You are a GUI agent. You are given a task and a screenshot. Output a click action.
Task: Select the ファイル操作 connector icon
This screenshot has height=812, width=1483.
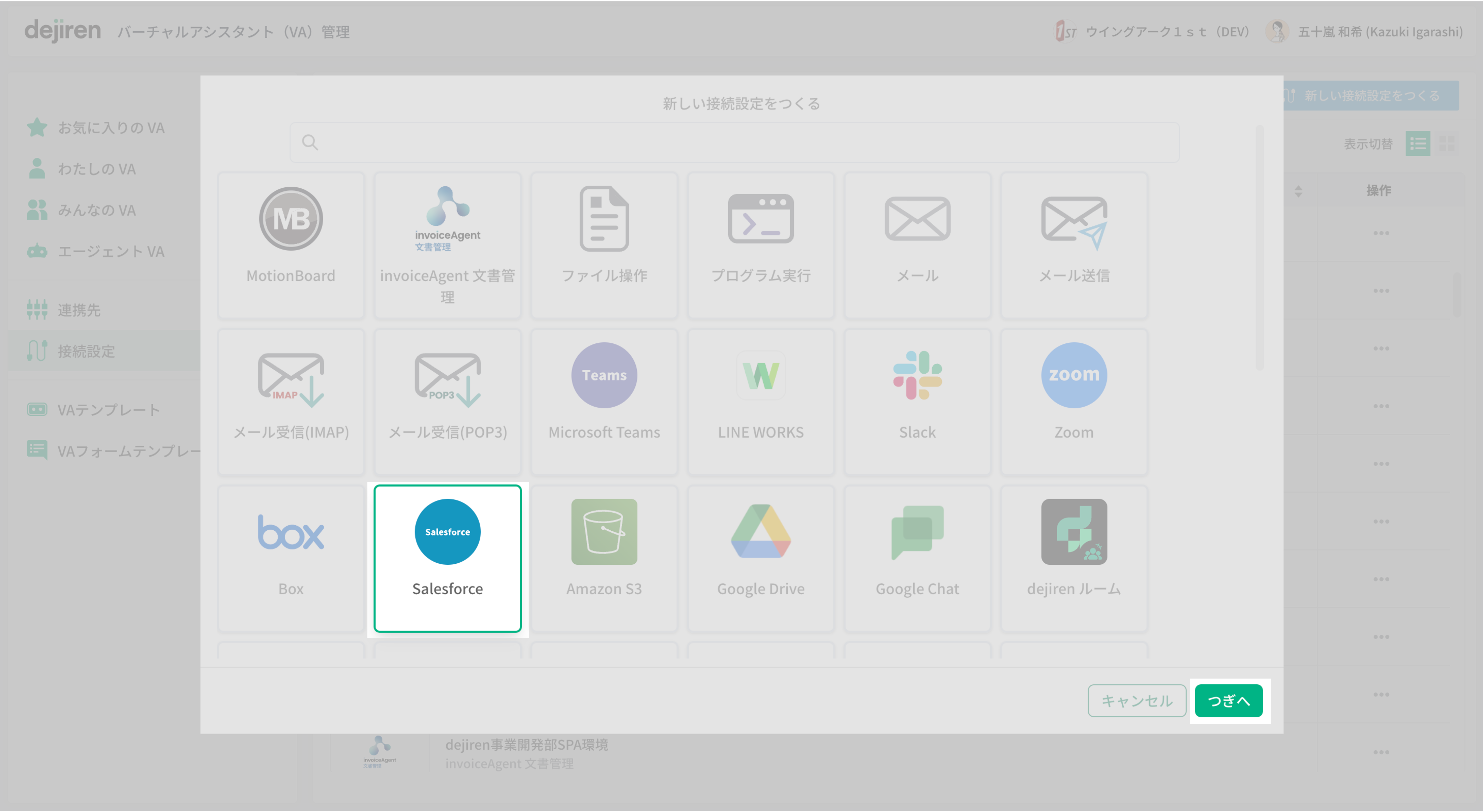[x=604, y=219]
